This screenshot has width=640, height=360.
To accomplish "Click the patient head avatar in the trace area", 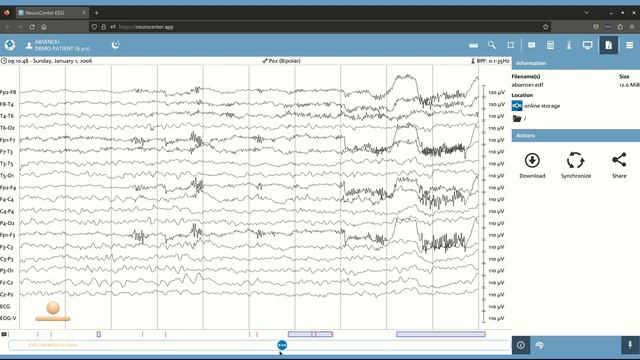I will point(53,311).
